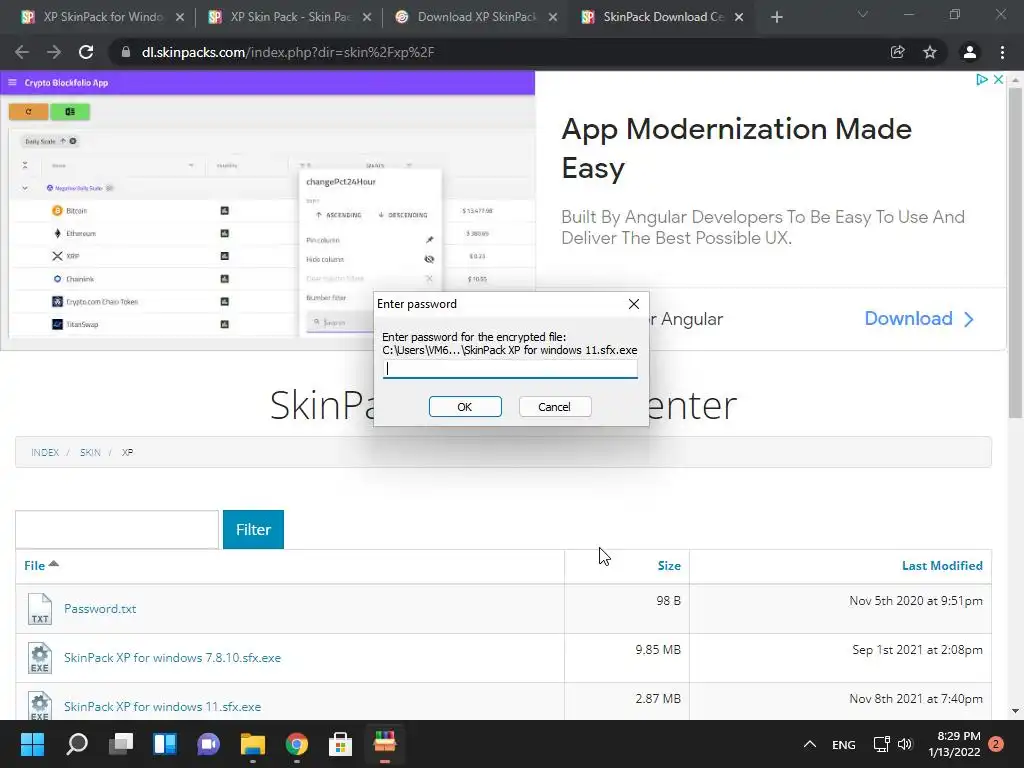Screen dimensions: 1024x768
Task: Open the Chrome profile avatar icon
Action: click(x=970, y=52)
